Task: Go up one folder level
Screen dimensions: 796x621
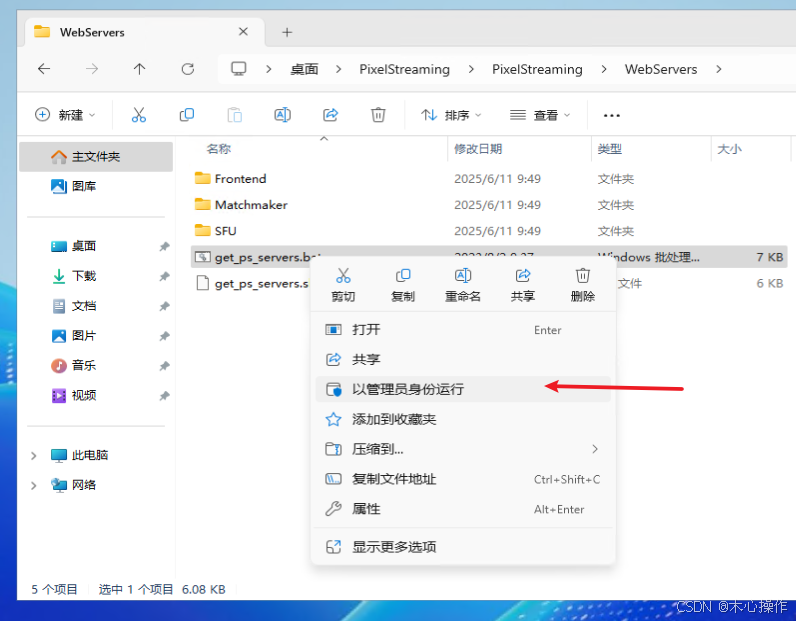Action: tap(140, 69)
